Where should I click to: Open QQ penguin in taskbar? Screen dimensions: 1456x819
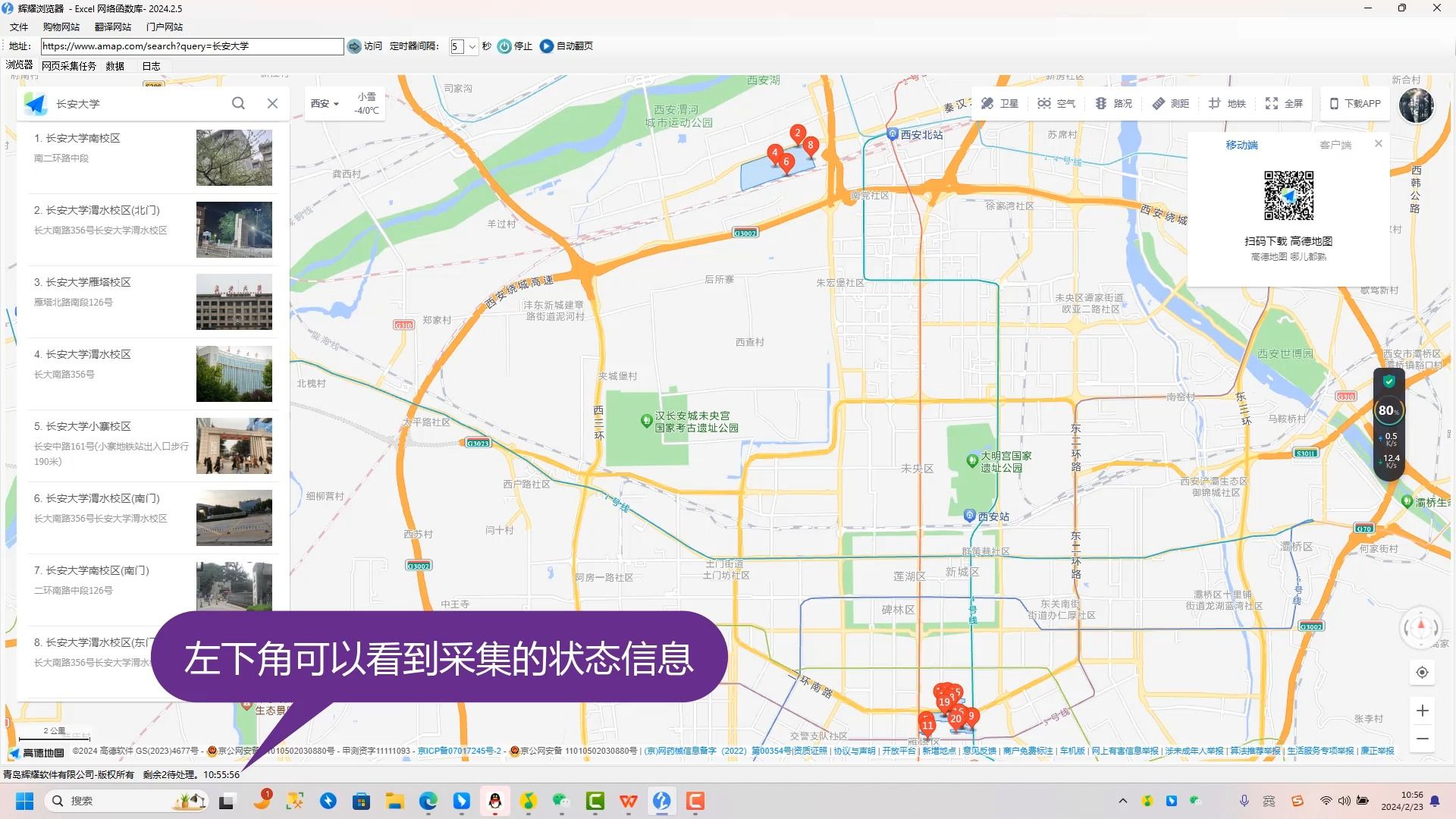[495, 801]
